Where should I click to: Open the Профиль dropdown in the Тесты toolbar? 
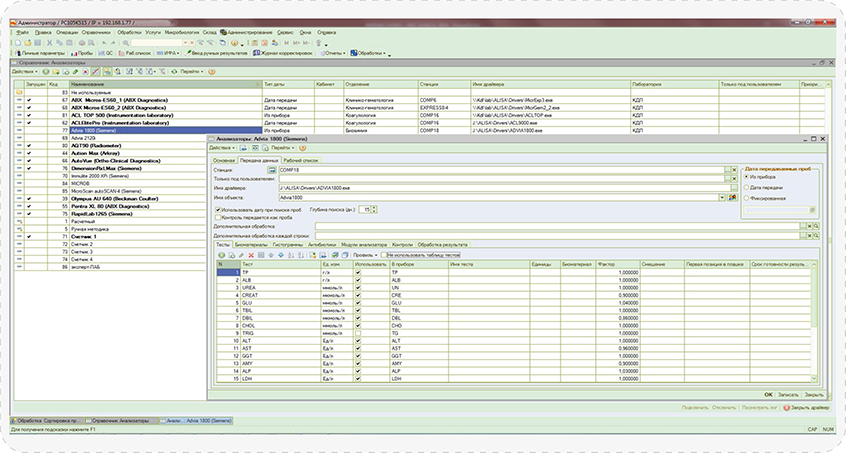[x=365, y=255]
